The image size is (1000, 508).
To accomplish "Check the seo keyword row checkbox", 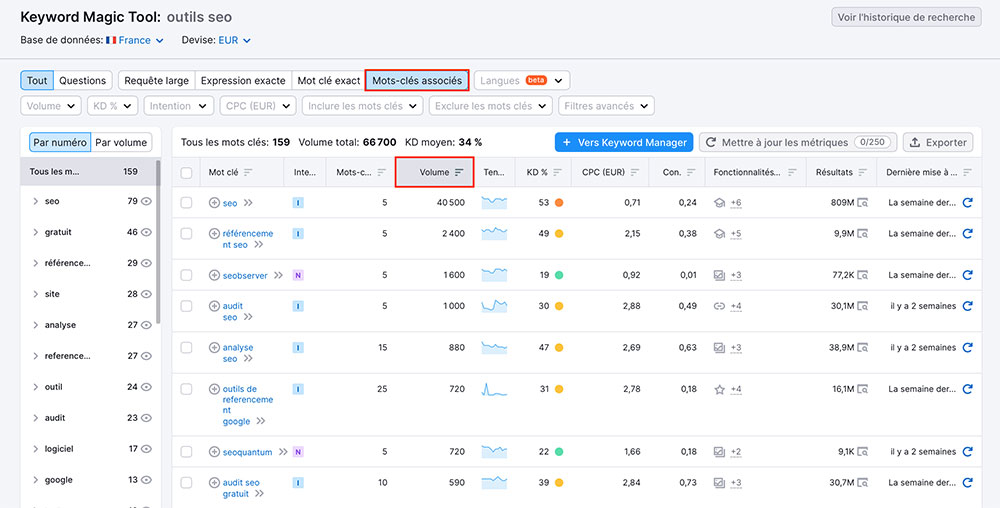I will (x=186, y=203).
